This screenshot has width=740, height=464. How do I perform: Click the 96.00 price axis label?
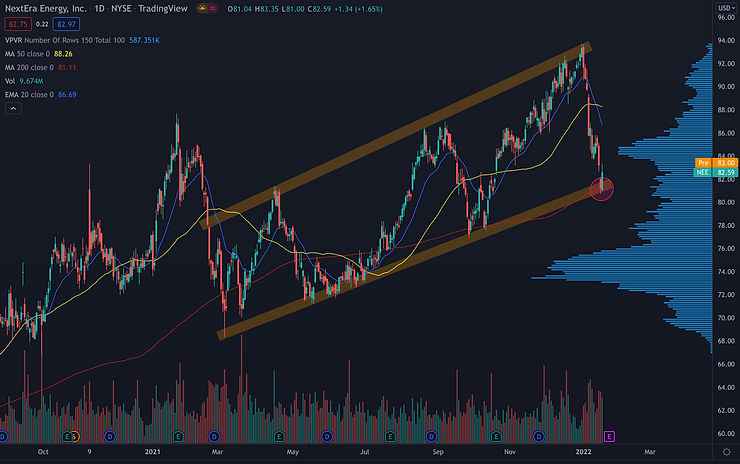pos(726,17)
